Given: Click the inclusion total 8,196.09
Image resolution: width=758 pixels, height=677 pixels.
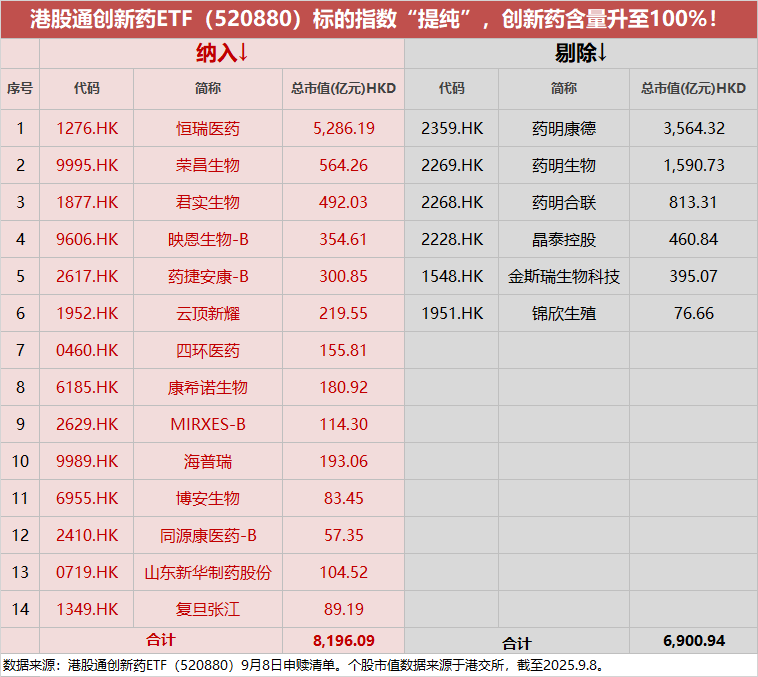Looking at the screenshot, I should tap(344, 641).
